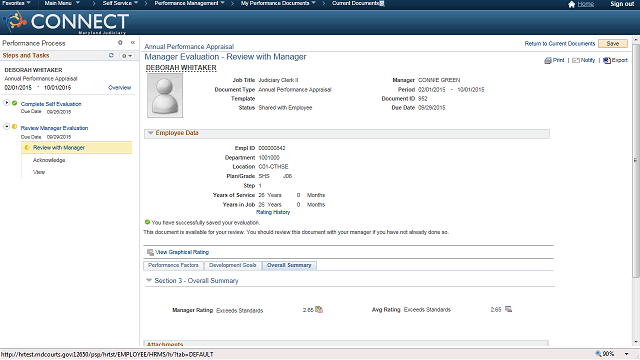
Task: Open the Favorites menu
Action: (16, 3)
